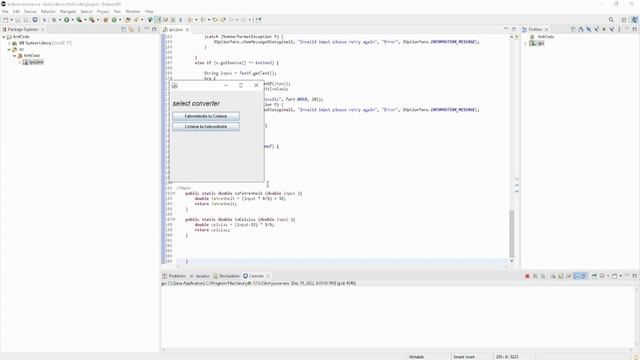Viewport: 640px width, 360px height.
Task: Click the scroll-down arrow of the editor scrollbar
Action: 512,261
